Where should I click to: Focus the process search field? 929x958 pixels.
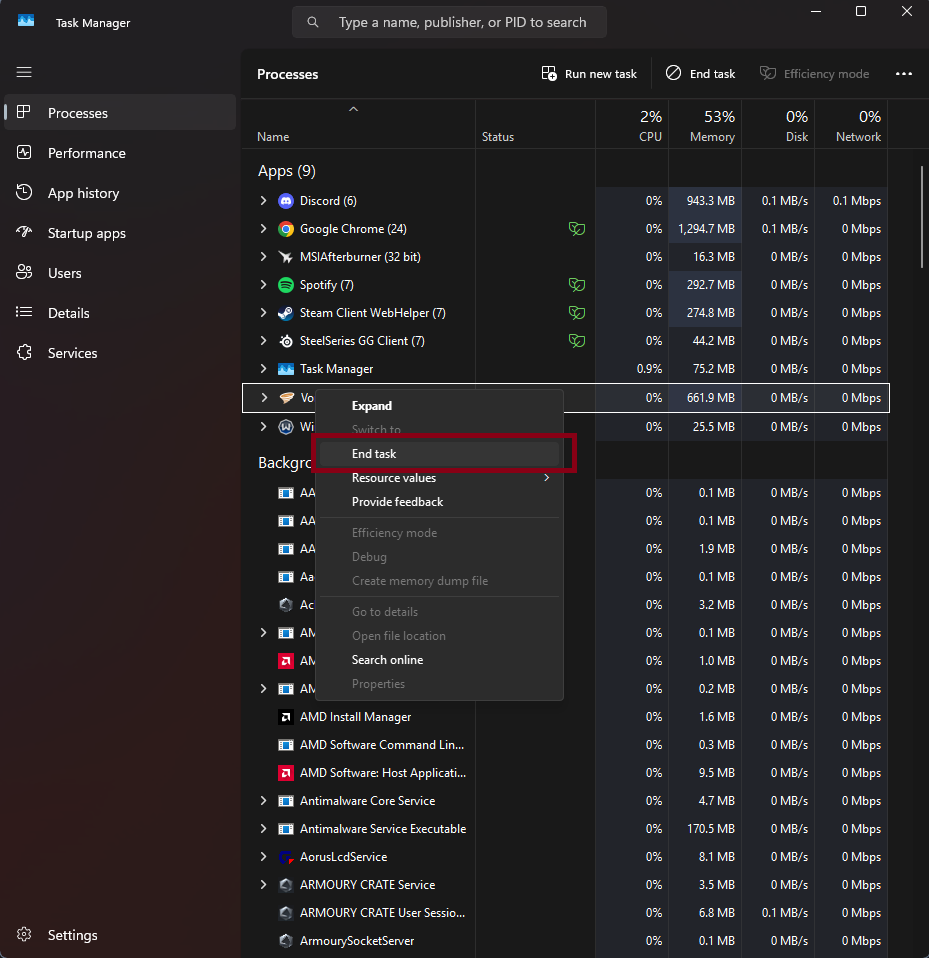(x=450, y=23)
